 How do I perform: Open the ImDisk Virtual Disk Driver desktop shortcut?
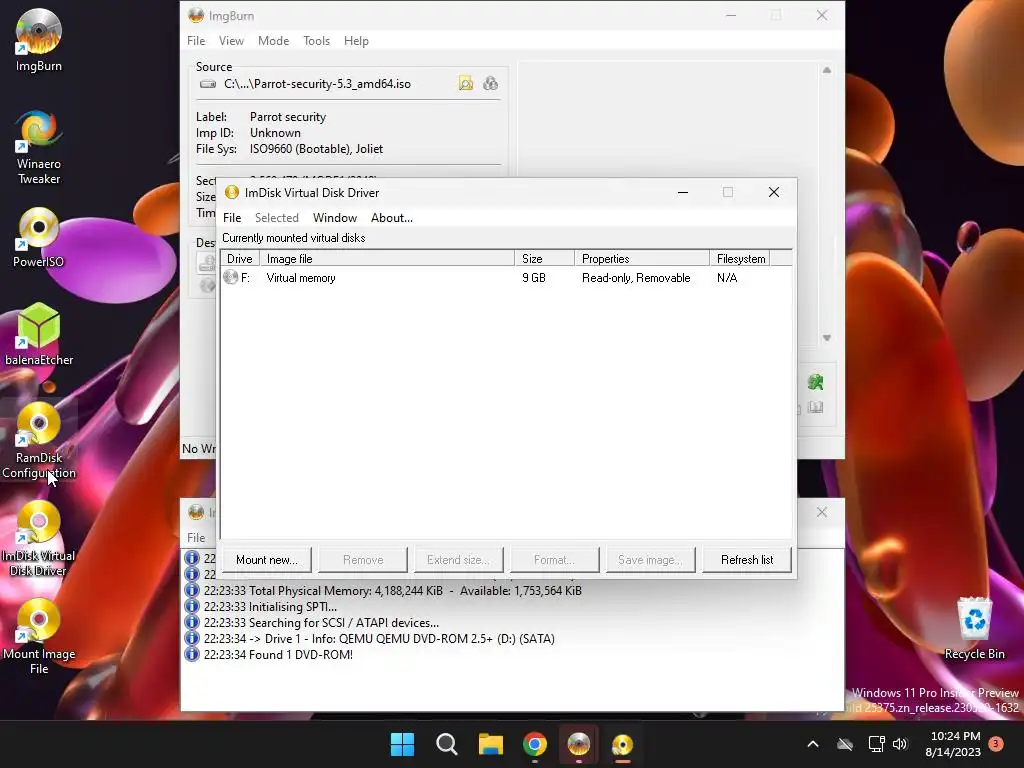(x=39, y=539)
